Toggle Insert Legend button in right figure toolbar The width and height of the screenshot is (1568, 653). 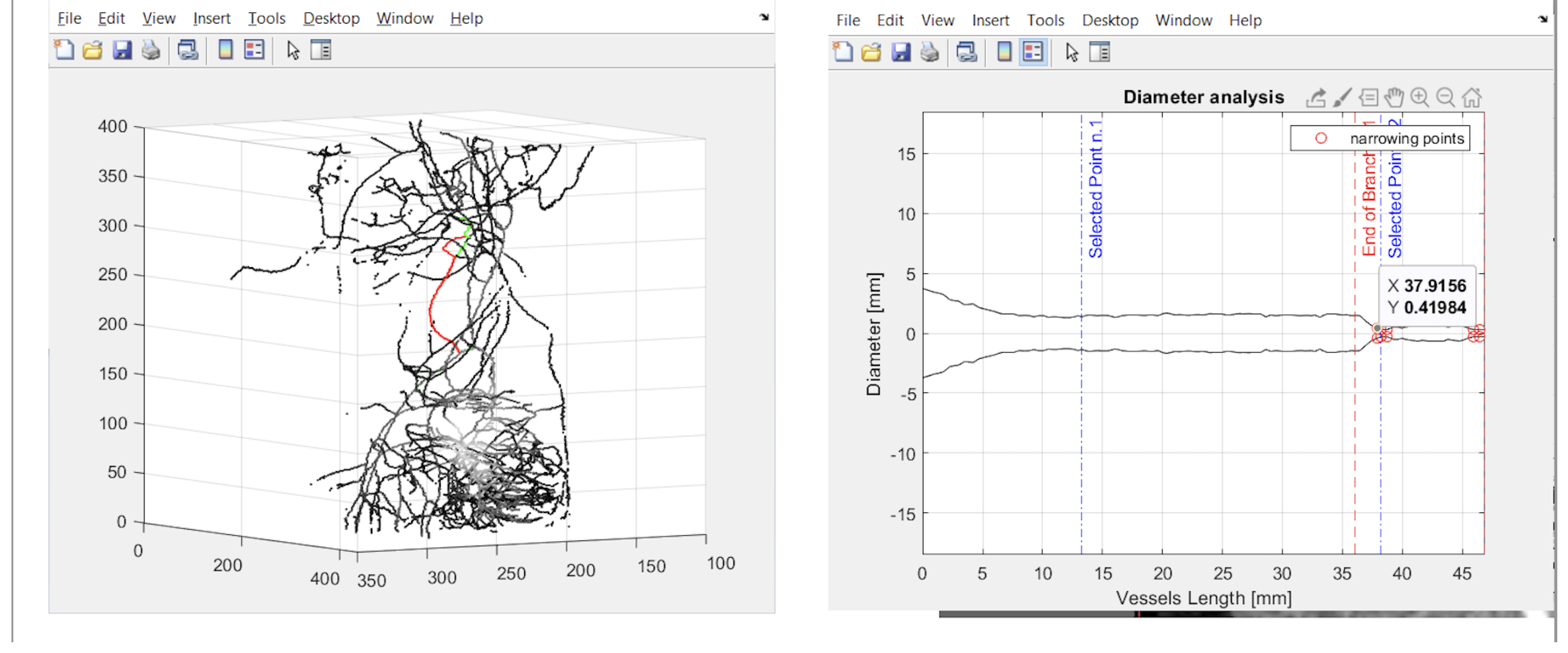[x=1033, y=52]
